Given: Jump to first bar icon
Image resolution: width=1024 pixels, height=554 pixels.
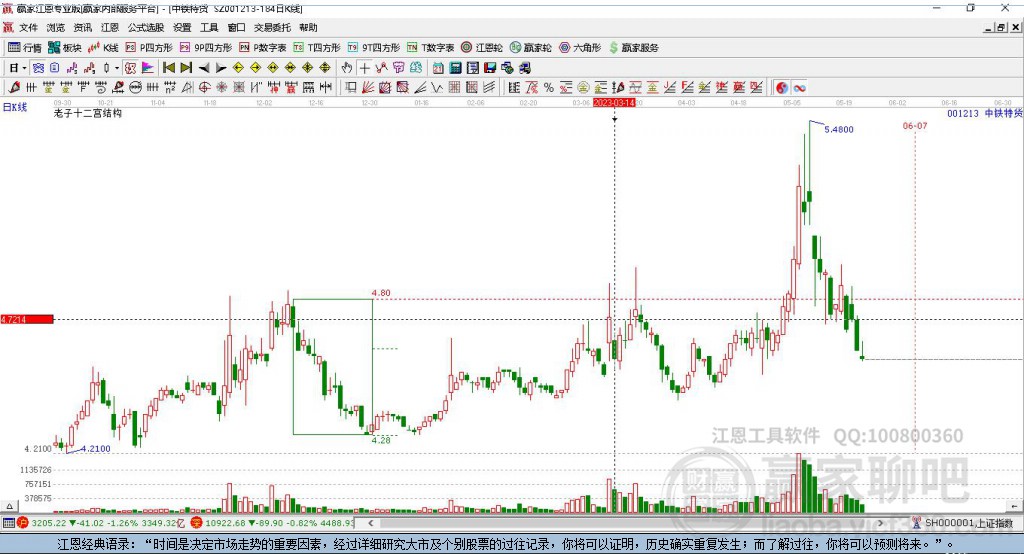Looking at the screenshot, I should [x=169, y=68].
